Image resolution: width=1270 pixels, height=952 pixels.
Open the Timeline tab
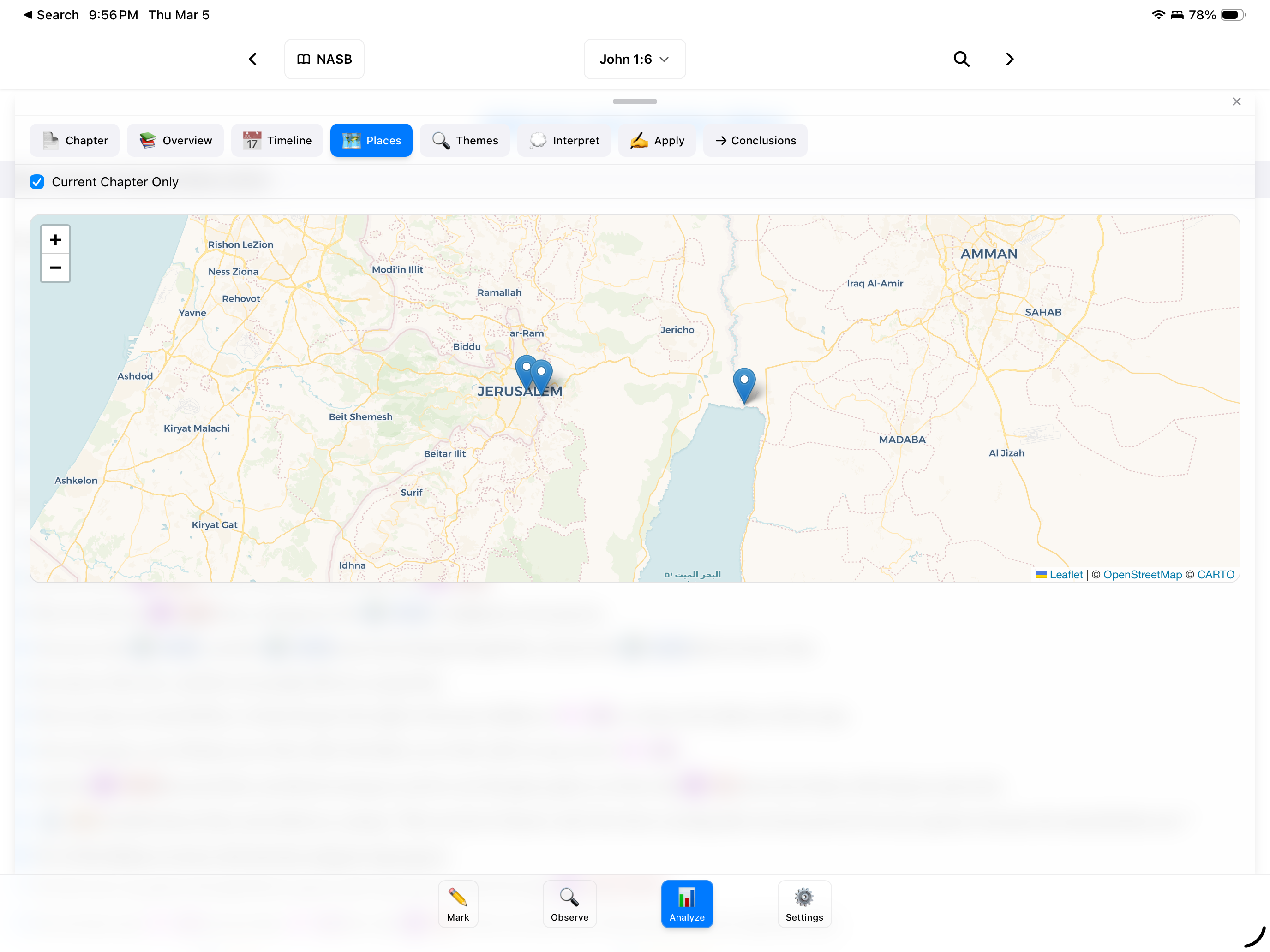click(277, 140)
